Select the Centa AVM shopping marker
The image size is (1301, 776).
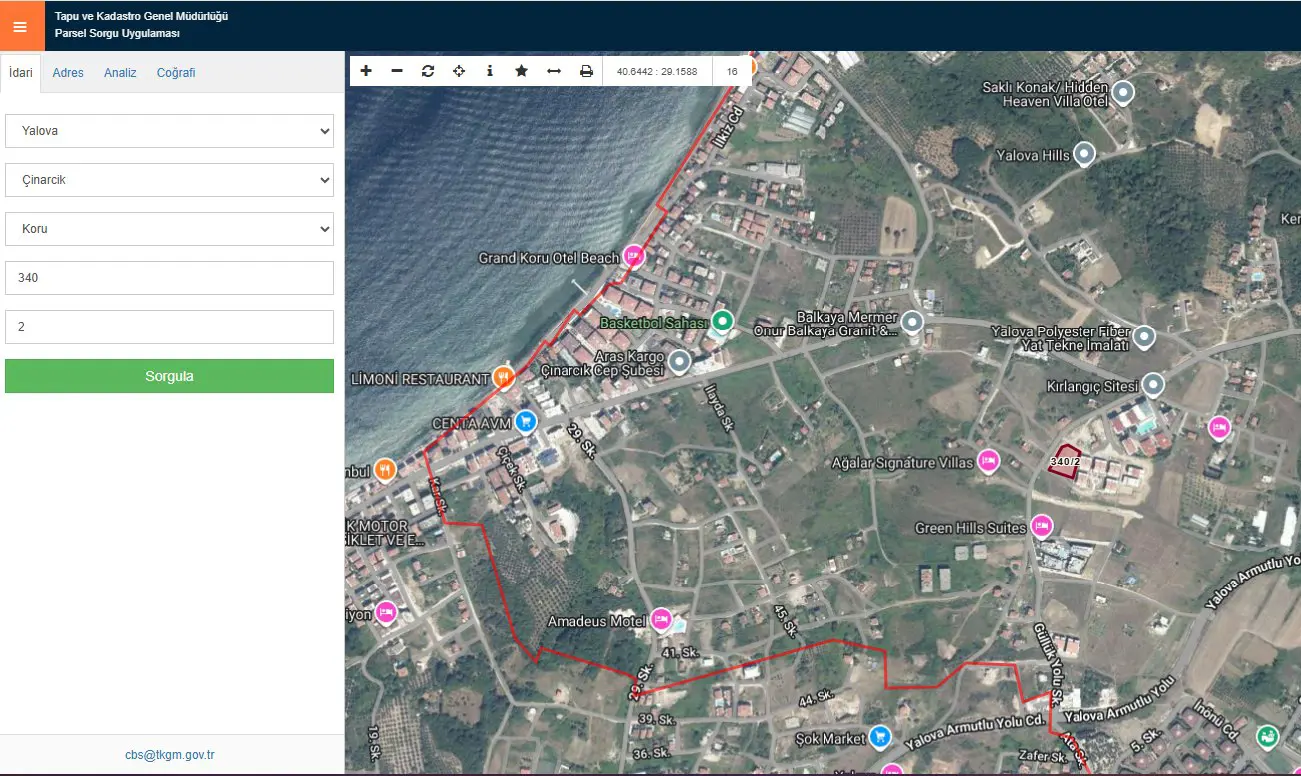click(x=525, y=422)
